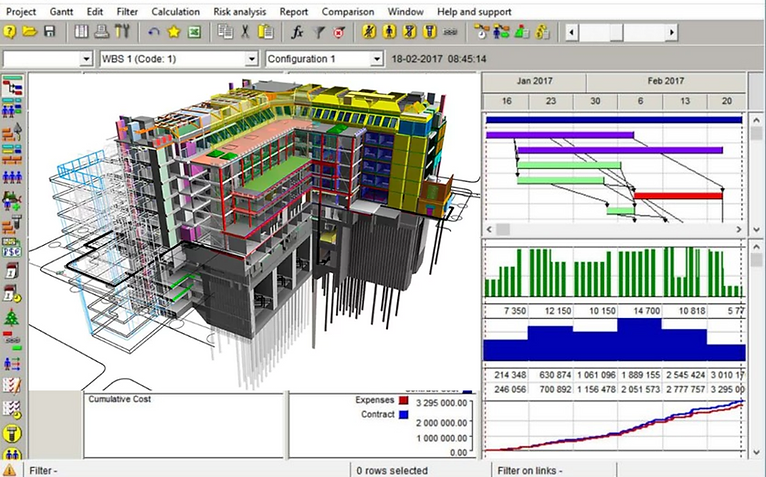Click the toolbar slider thumb

click(617, 33)
